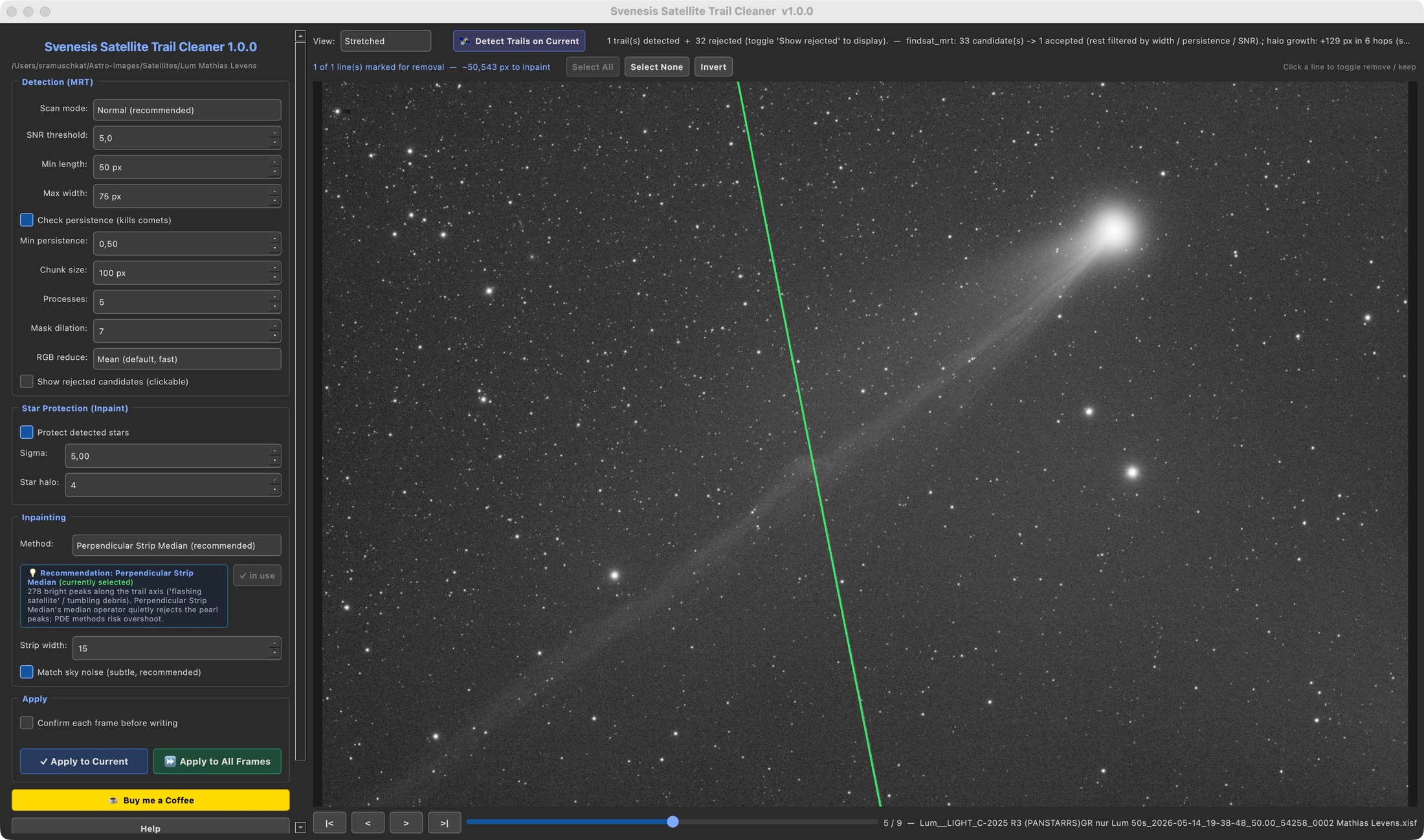The height and width of the screenshot is (840, 1424).
Task: Click Apply to All Frames button
Action: point(217,761)
